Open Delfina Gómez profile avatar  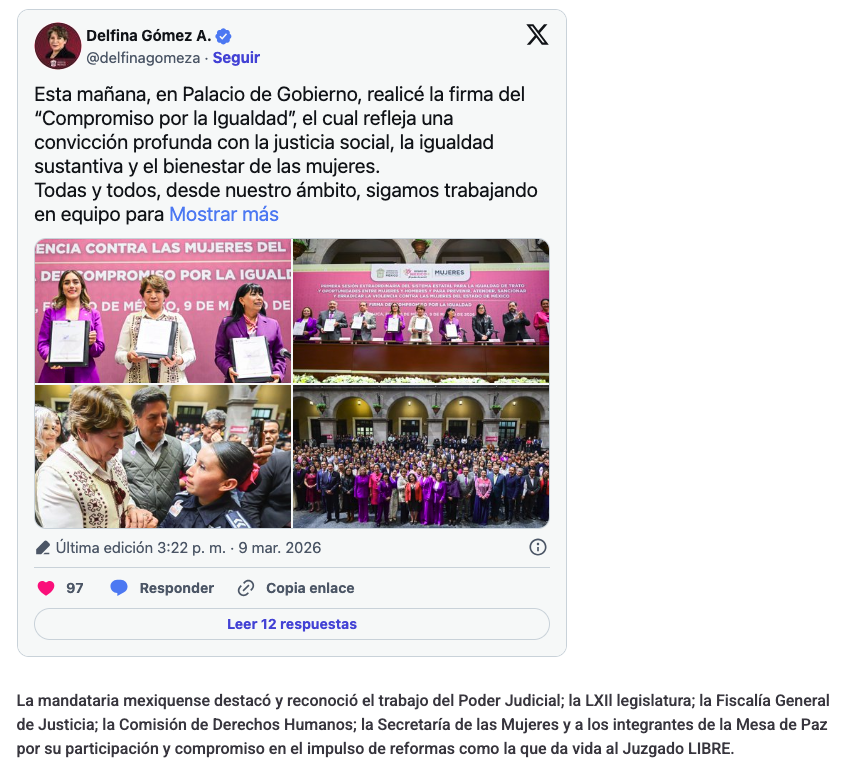click(58, 46)
